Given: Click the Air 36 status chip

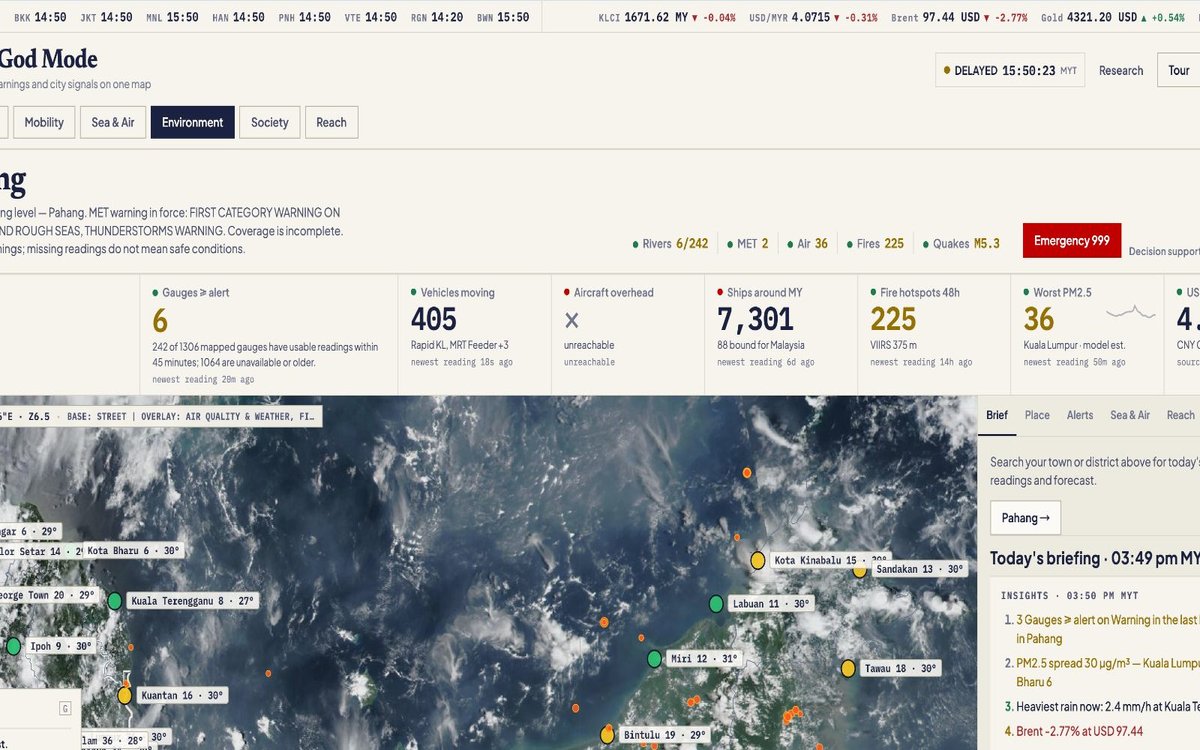Looking at the screenshot, I should (807, 243).
